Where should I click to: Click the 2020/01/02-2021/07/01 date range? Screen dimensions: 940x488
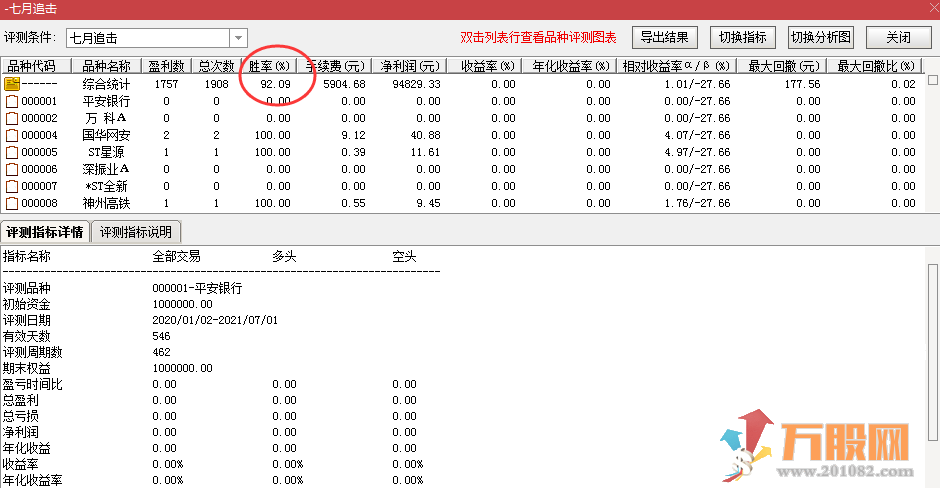coord(215,320)
